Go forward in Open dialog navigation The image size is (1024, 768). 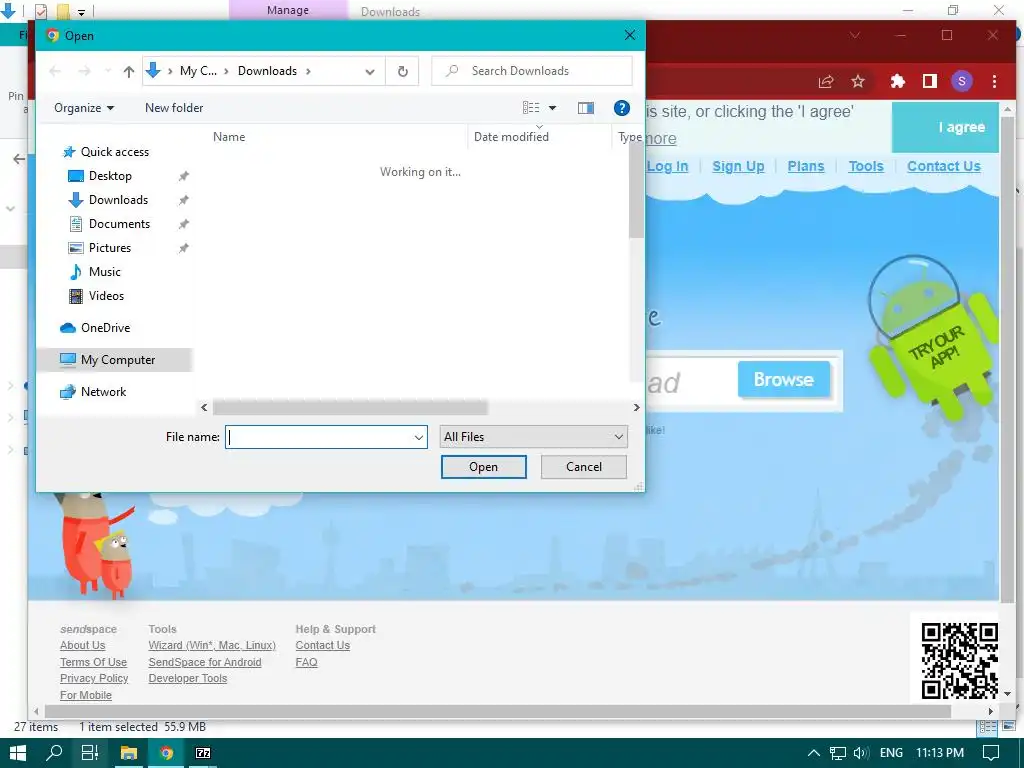[x=84, y=71]
